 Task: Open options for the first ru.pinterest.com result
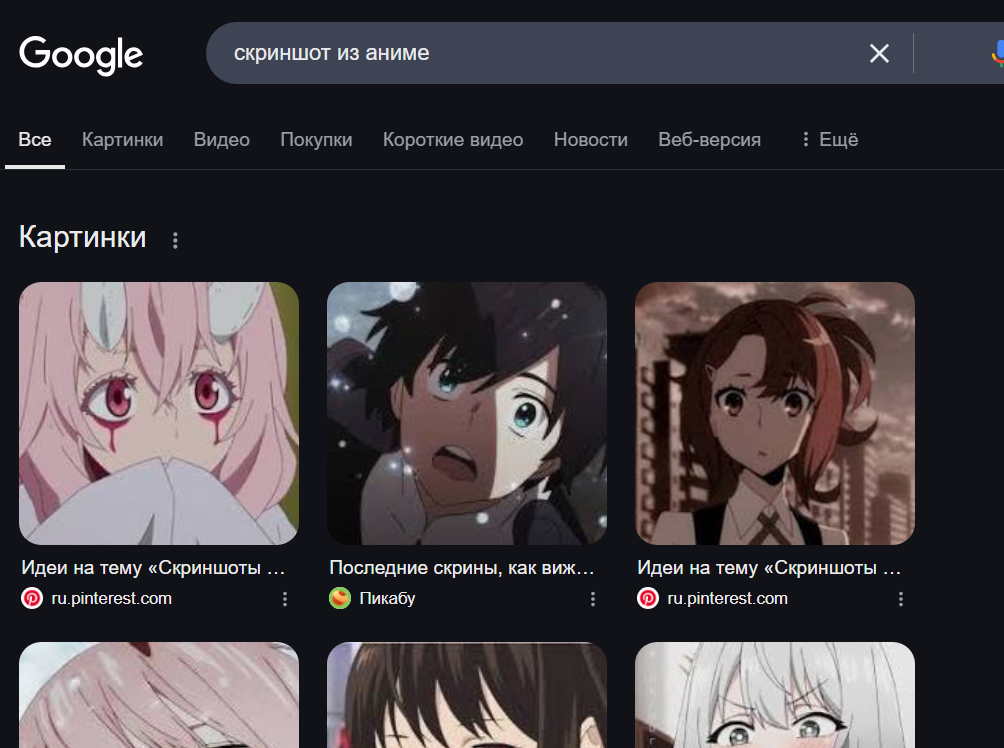click(285, 599)
